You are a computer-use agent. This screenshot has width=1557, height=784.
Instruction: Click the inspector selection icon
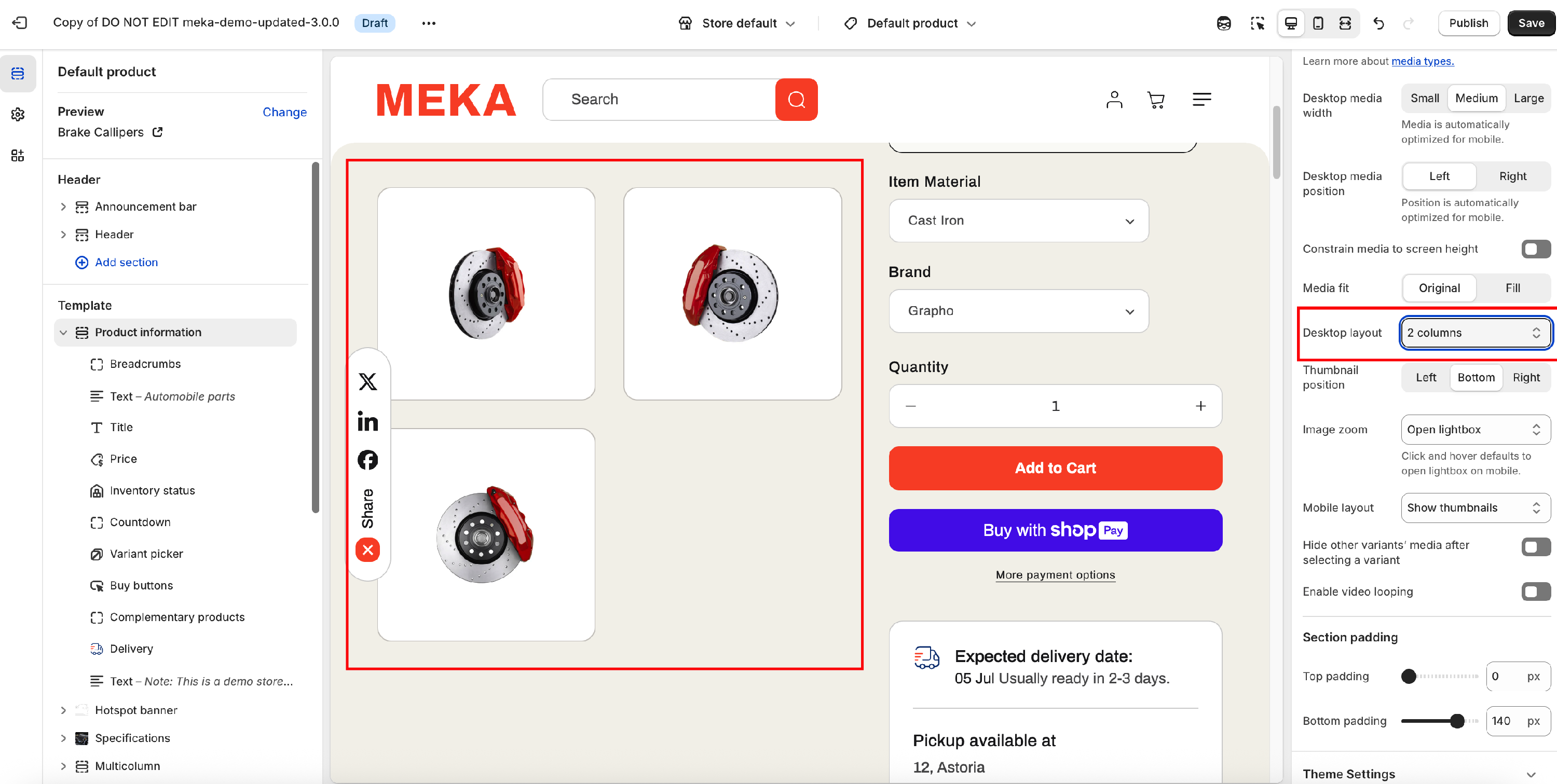1257,23
